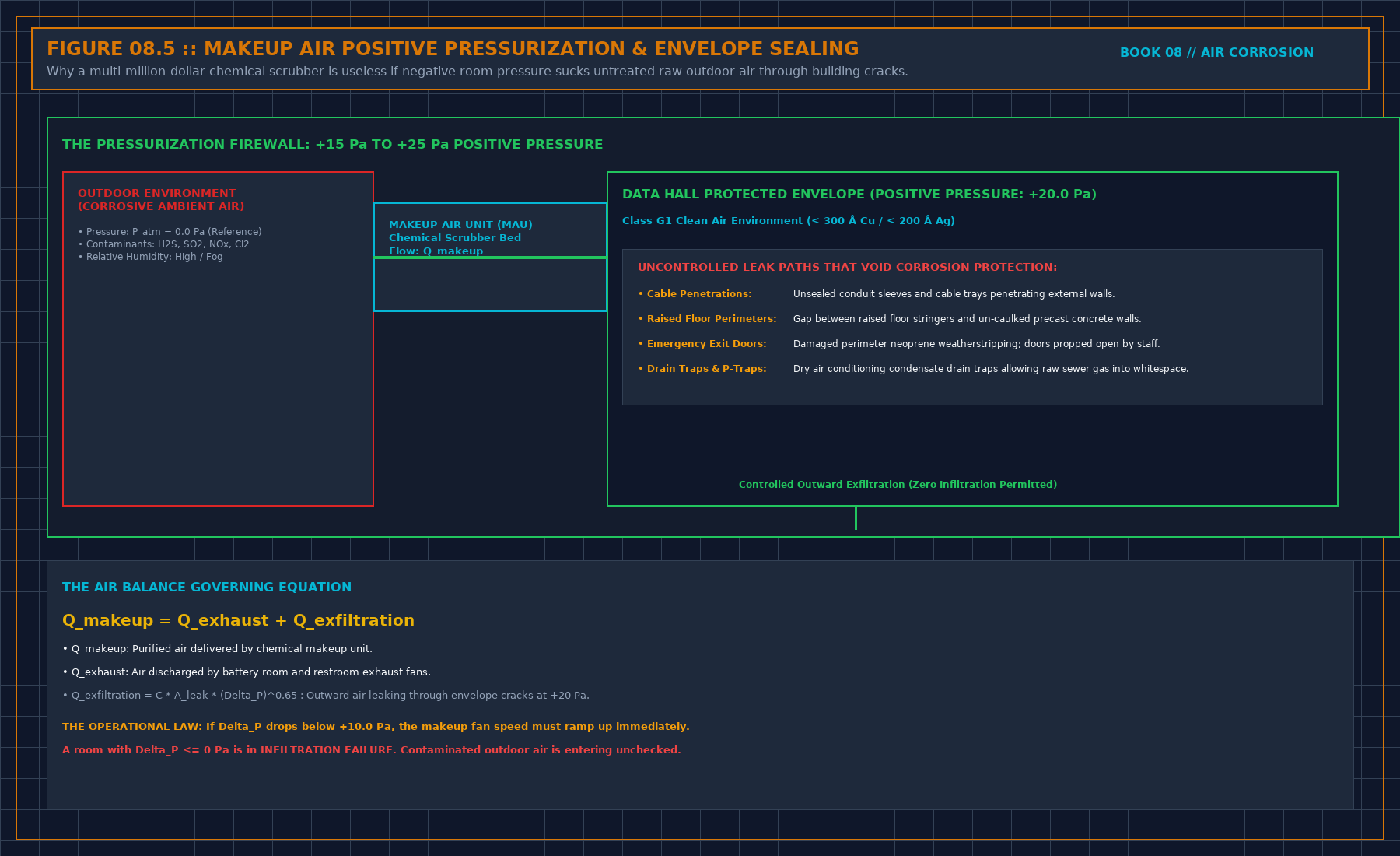Screen dimensions: 1400x856
Task: Click the Flow: Q_makeup label
Action: click(x=436, y=251)
